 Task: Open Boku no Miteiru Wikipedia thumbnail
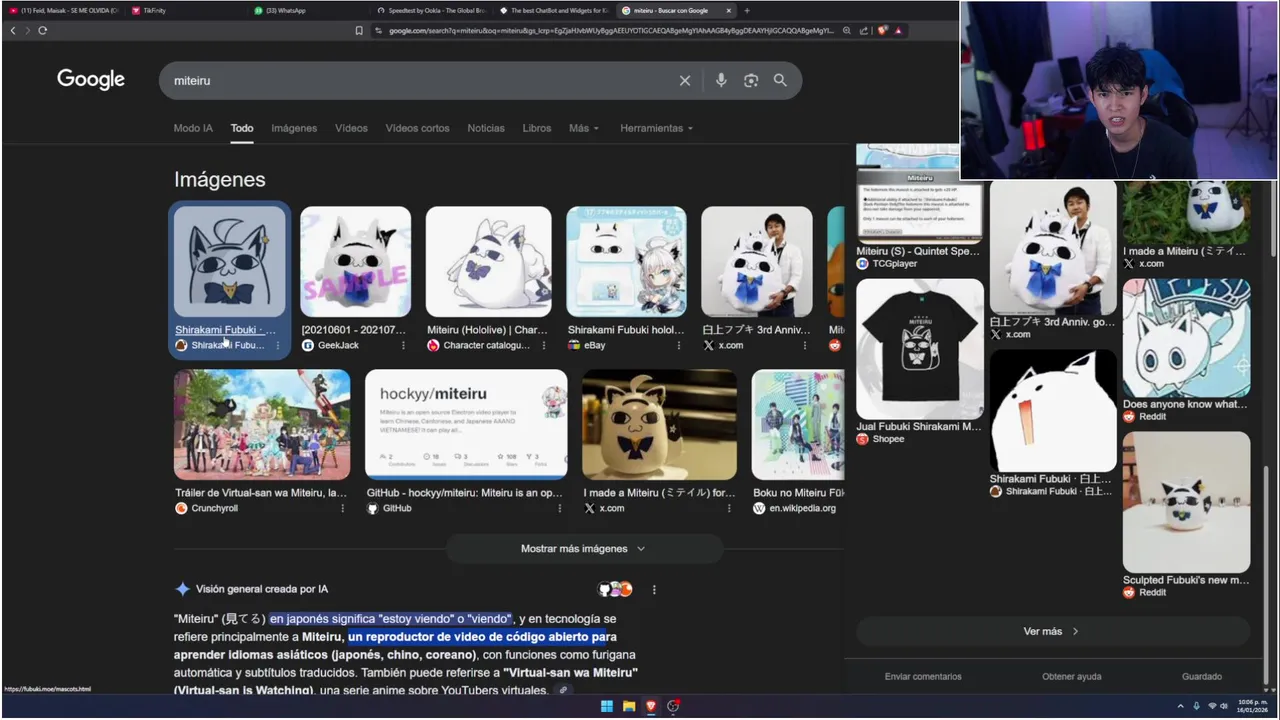798,425
